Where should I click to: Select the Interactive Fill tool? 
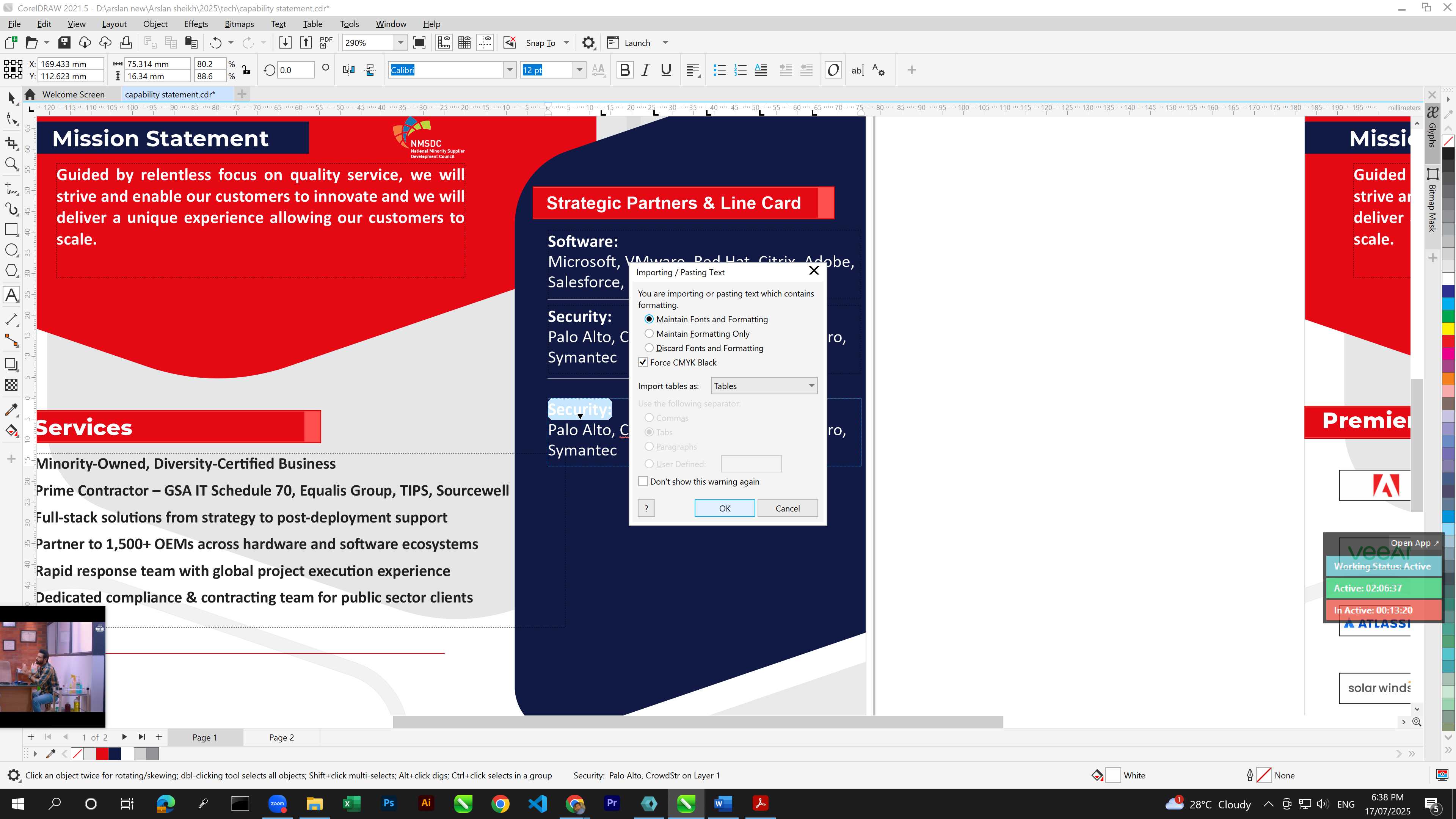click(12, 431)
